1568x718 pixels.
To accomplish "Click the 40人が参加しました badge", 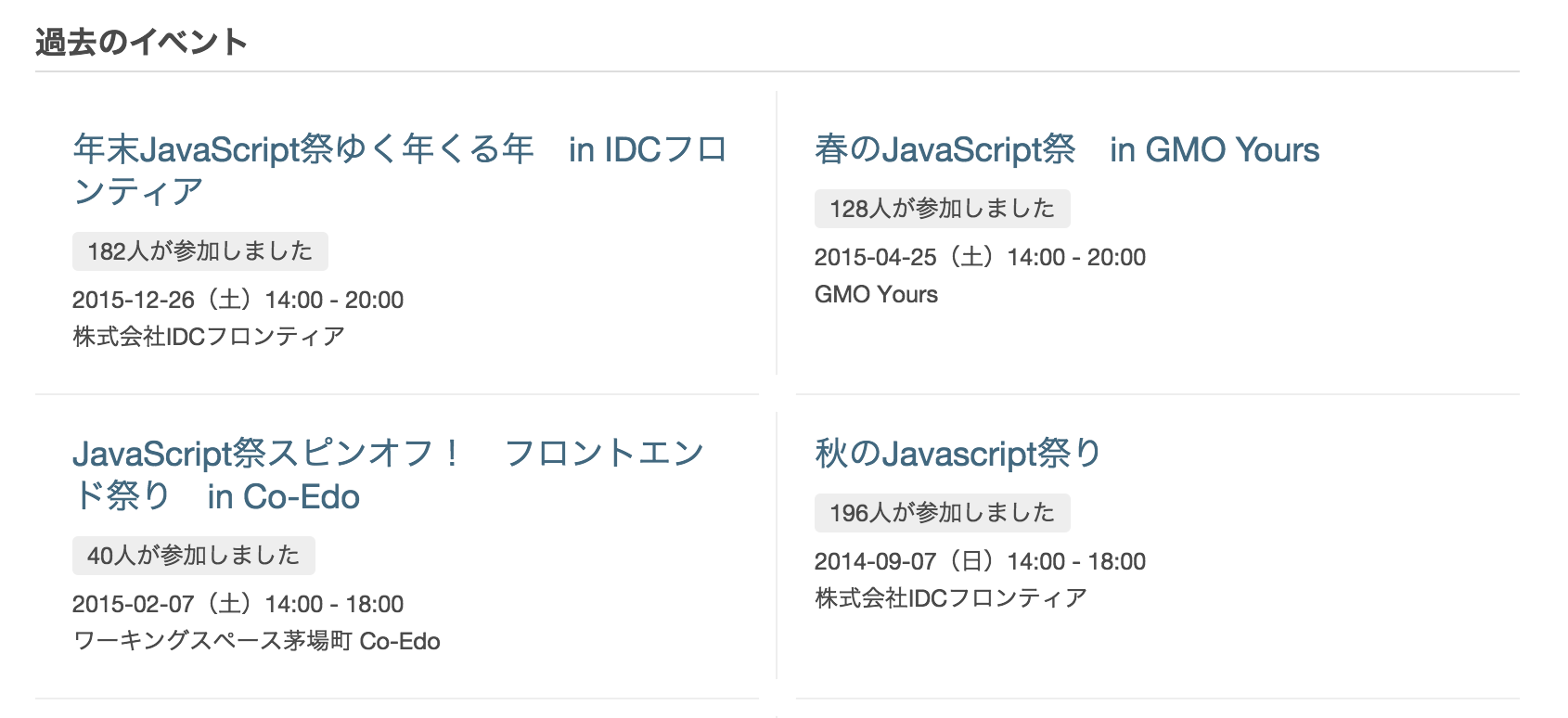I will 193,556.
